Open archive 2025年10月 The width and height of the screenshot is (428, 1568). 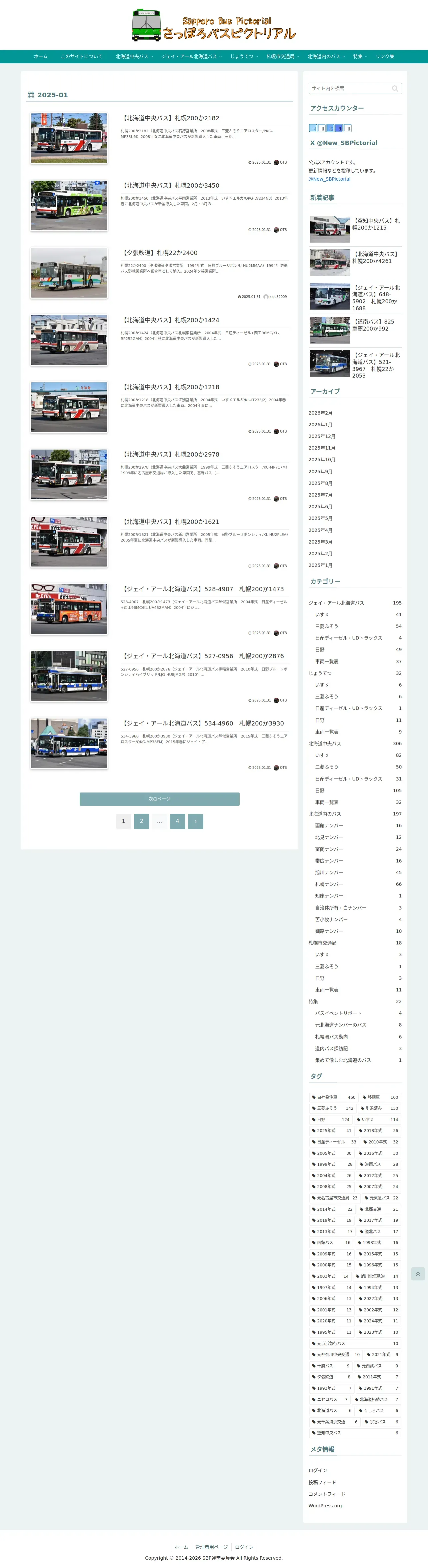tap(321, 460)
